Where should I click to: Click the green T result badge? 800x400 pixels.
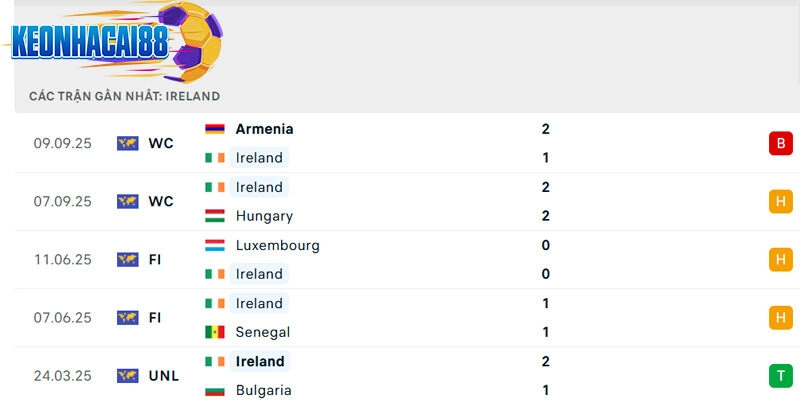click(x=780, y=376)
